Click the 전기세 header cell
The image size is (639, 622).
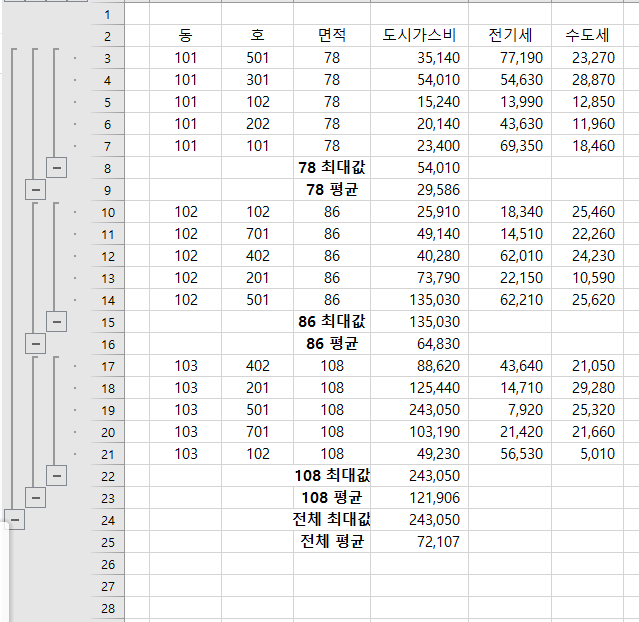510,35
